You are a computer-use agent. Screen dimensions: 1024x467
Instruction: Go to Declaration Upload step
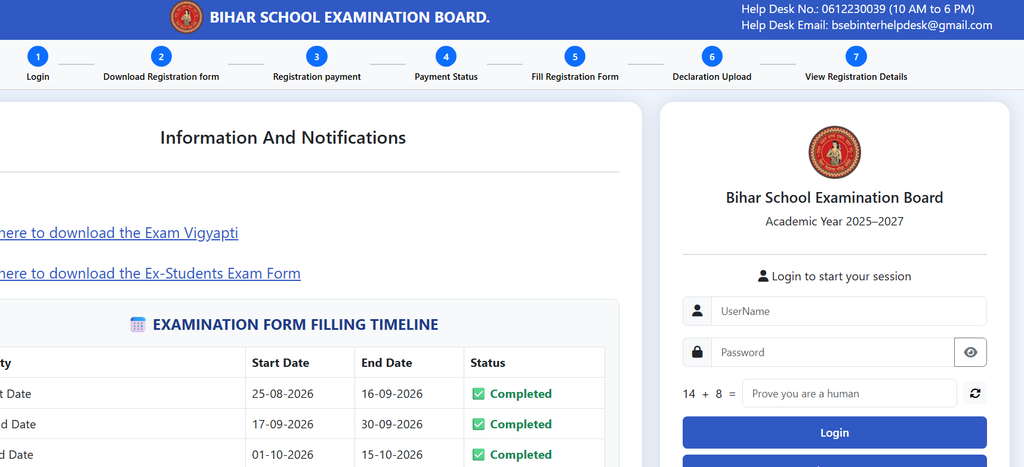tap(712, 77)
